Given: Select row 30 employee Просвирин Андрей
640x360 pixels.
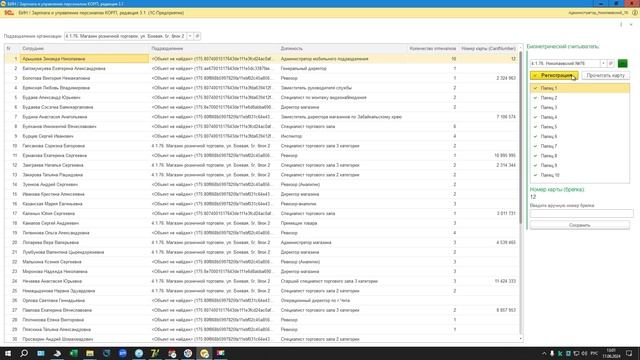Looking at the screenshot, I should (84, 339).
